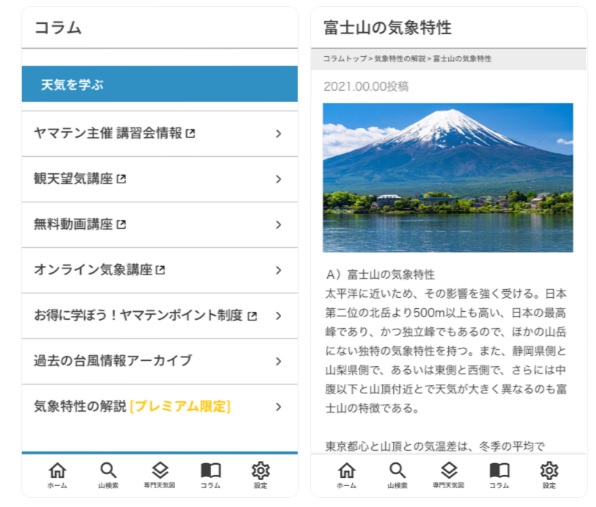Select the コラム book icon in left screen
596x507 pixels.
click(x=211, y=471)
